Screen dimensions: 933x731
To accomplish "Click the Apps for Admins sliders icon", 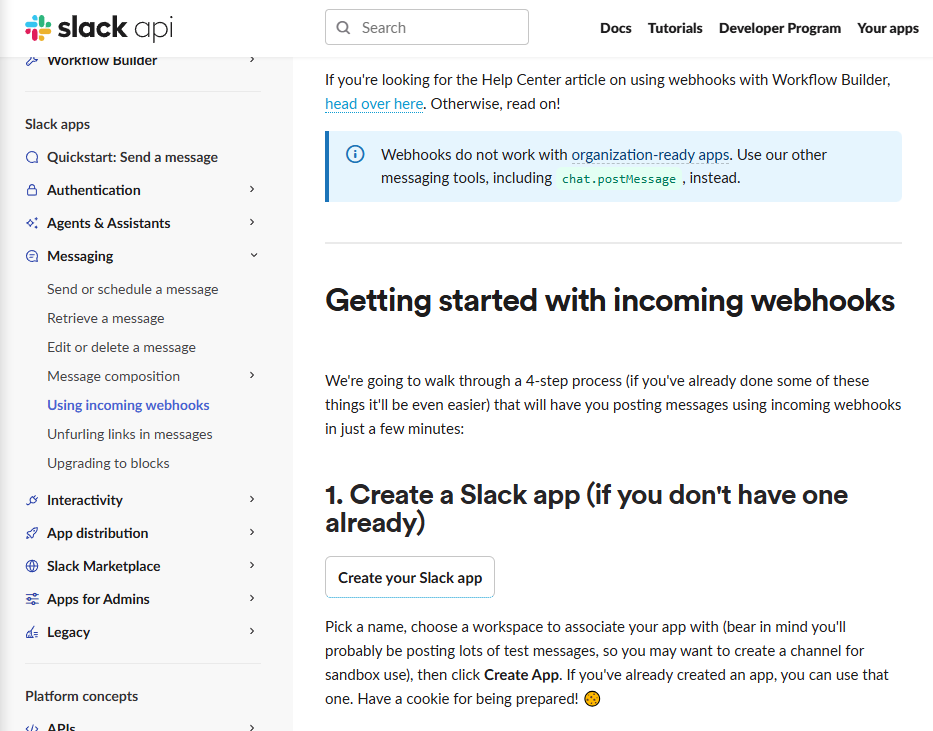I will coord(32,599).
